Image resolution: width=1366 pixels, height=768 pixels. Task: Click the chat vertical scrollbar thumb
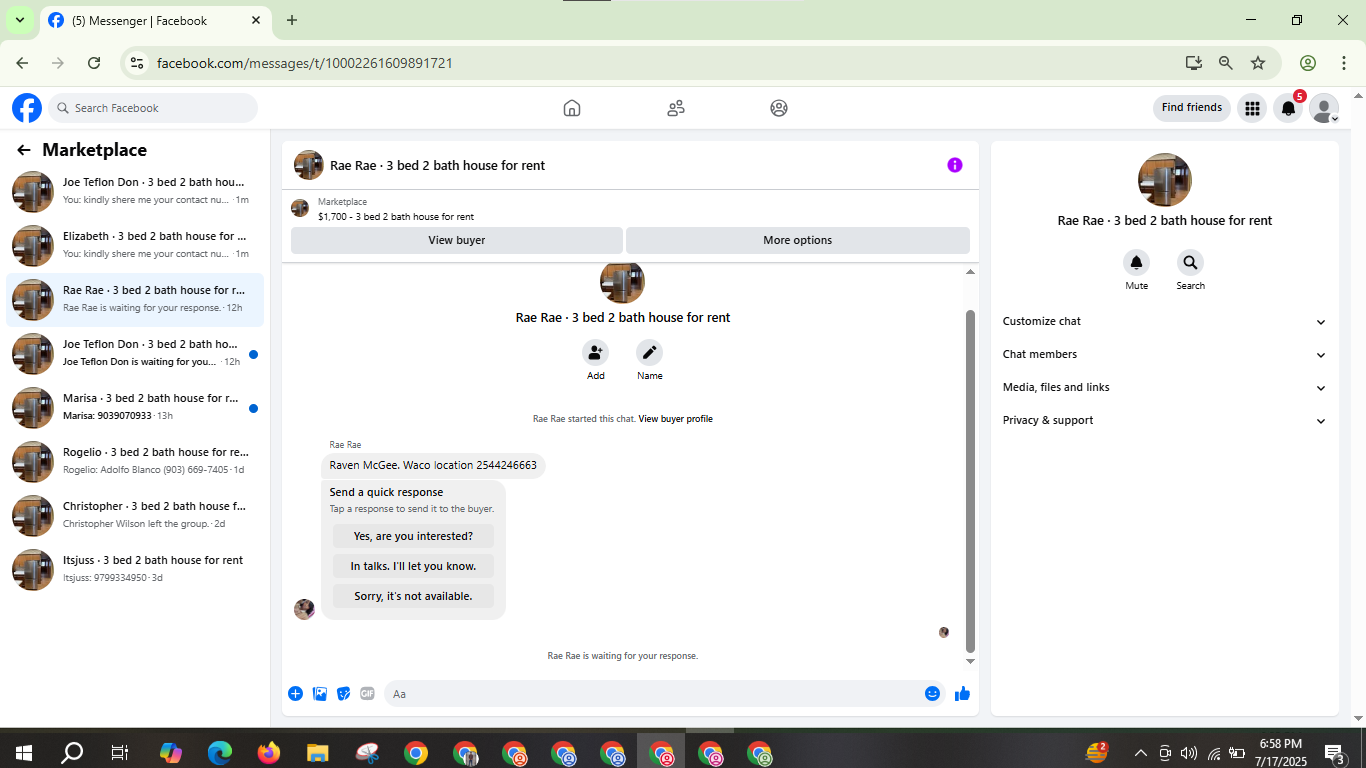[x=970, y=481]
